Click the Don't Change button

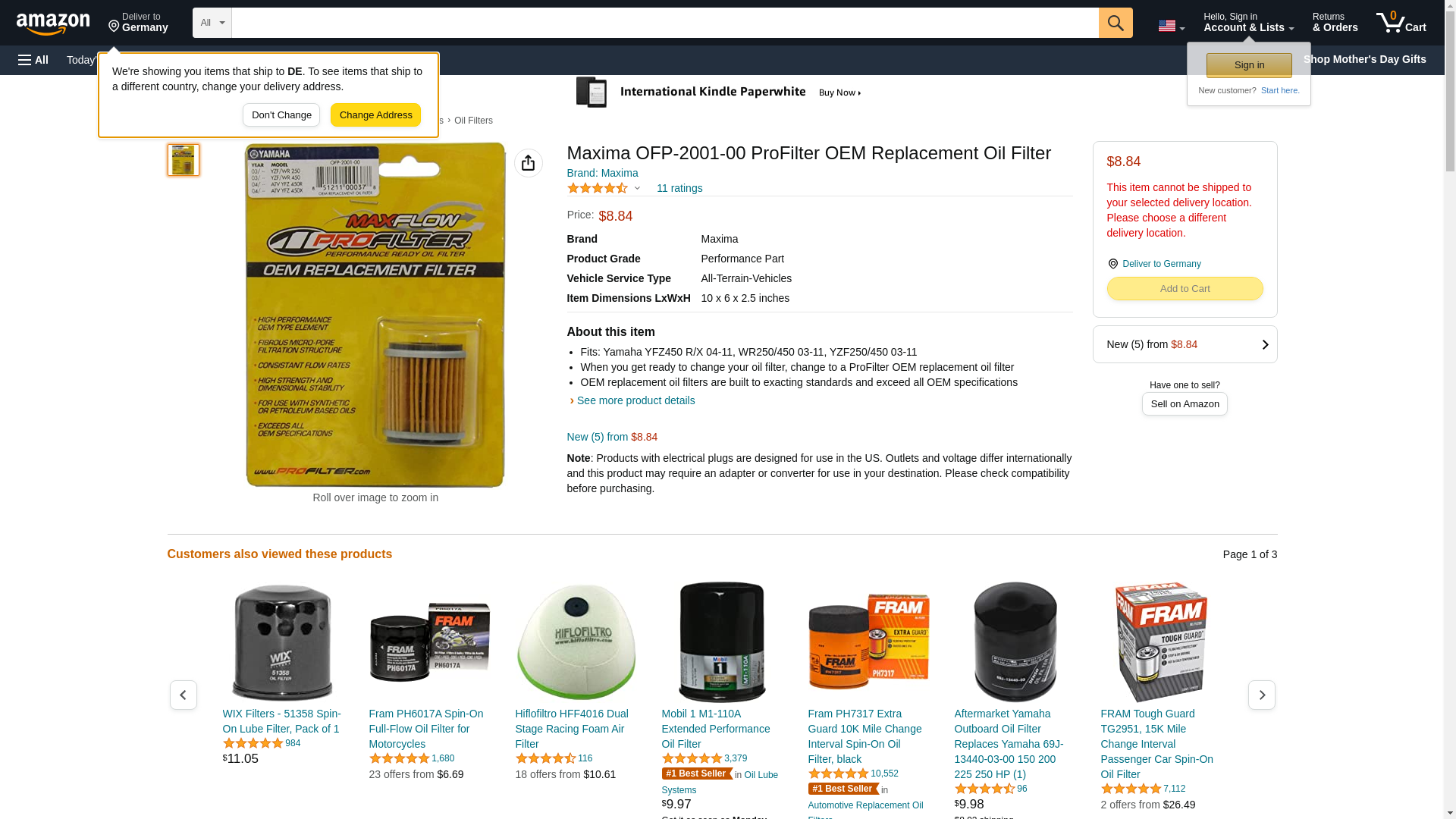(281, 115)
